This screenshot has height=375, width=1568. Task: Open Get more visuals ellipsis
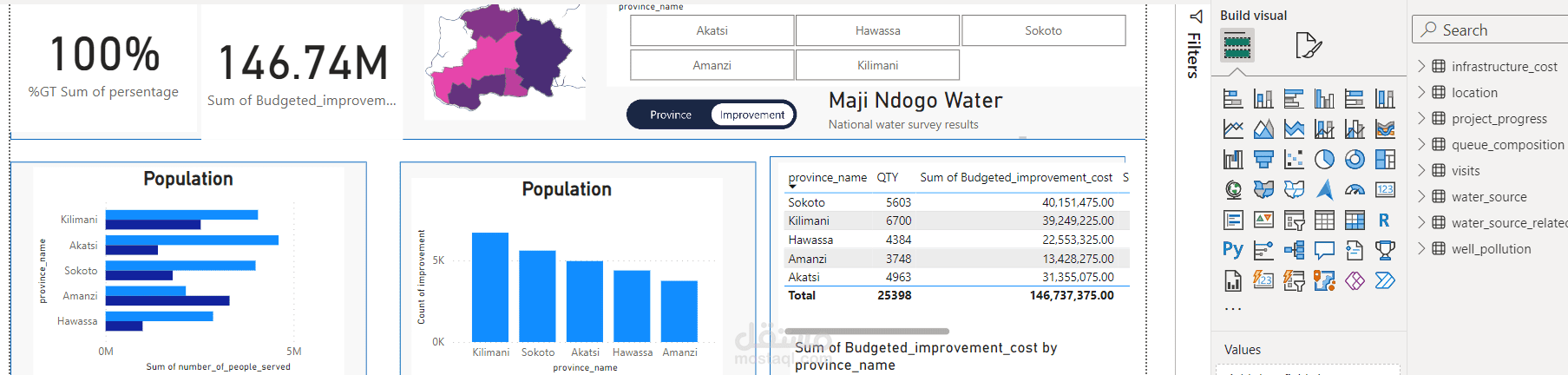[x=1233, y=309]
